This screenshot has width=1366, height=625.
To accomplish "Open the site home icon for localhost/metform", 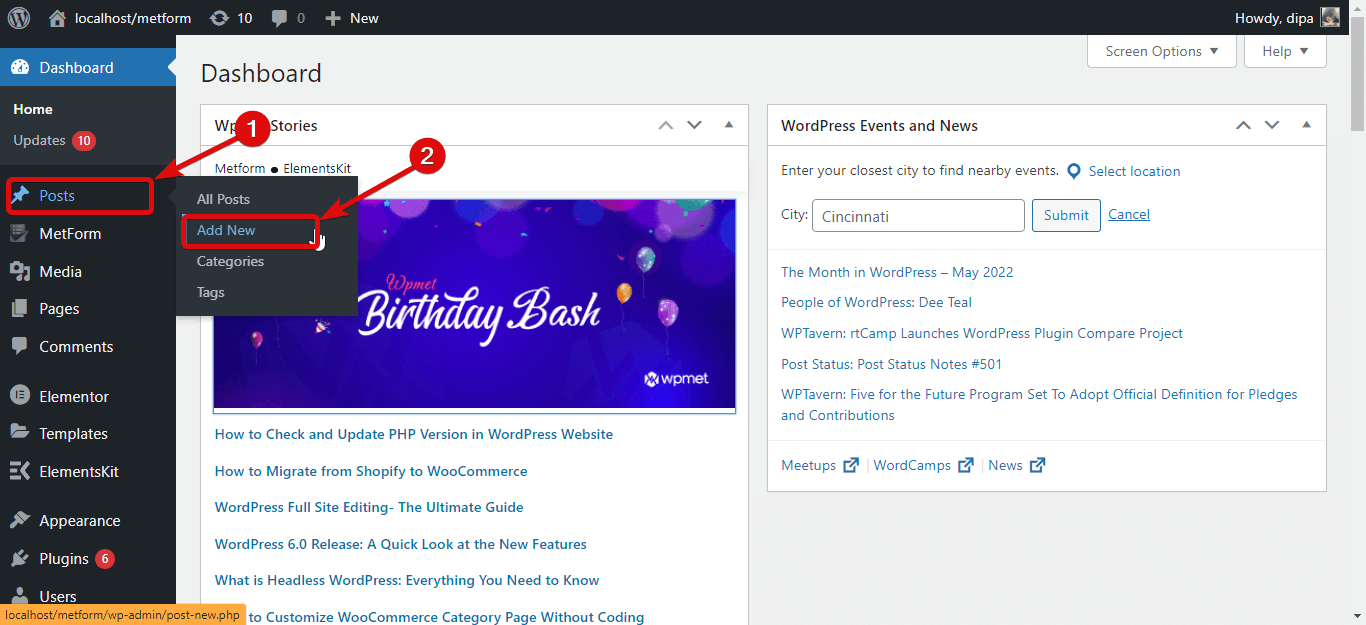I will click(x=58, y=18).
